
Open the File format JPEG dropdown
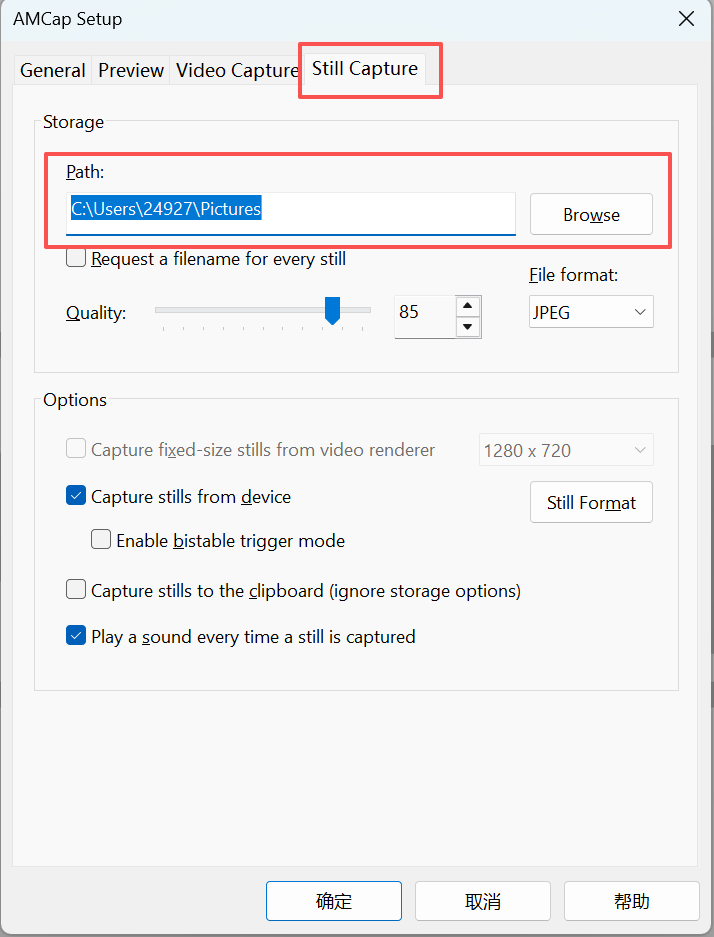(x=591, y=311)
